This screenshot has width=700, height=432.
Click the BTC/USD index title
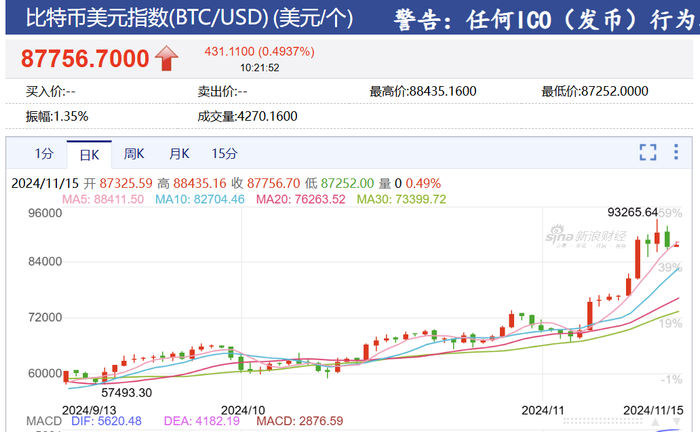point(189,19)
